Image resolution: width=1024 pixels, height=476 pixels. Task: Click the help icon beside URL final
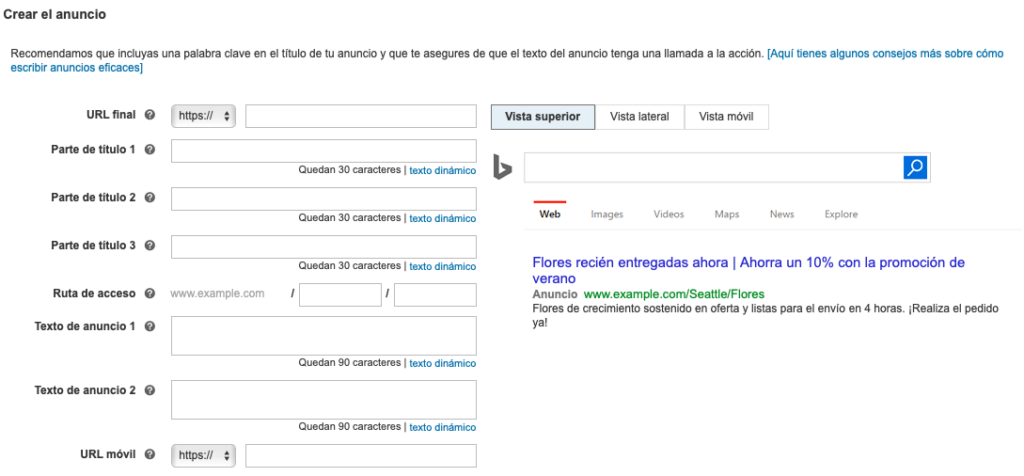(150, 116)
